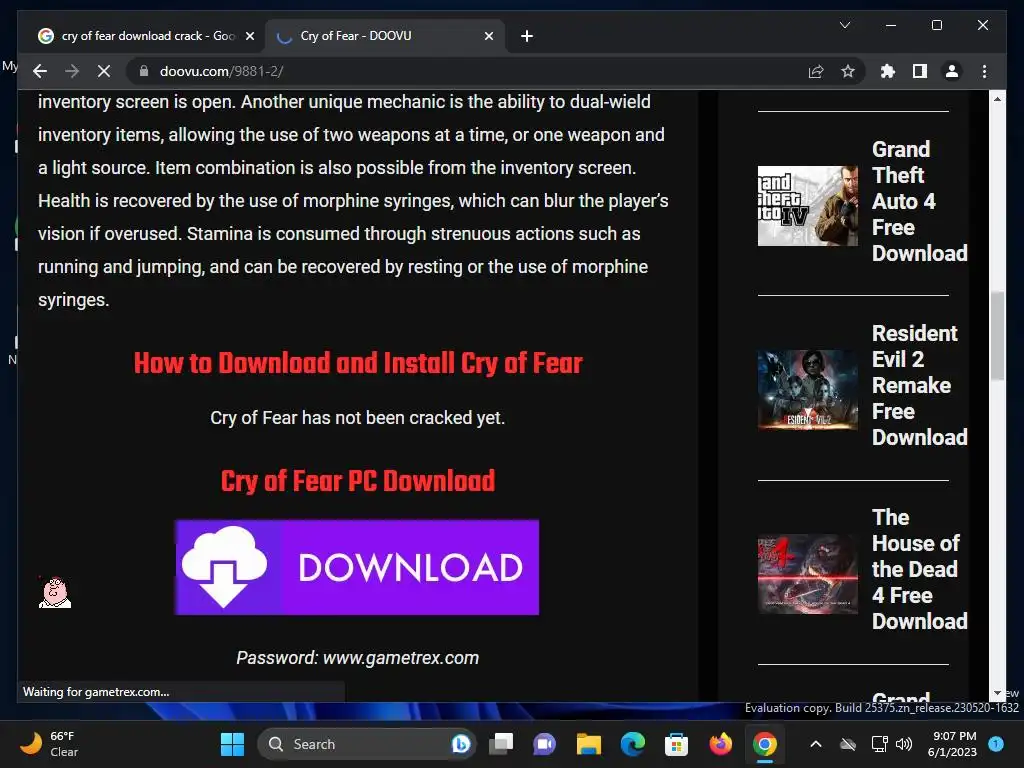Viewport: 1024px width, 768px height.
Task: Open The House of the Dead 4 link
Action: tap(920, 569)
